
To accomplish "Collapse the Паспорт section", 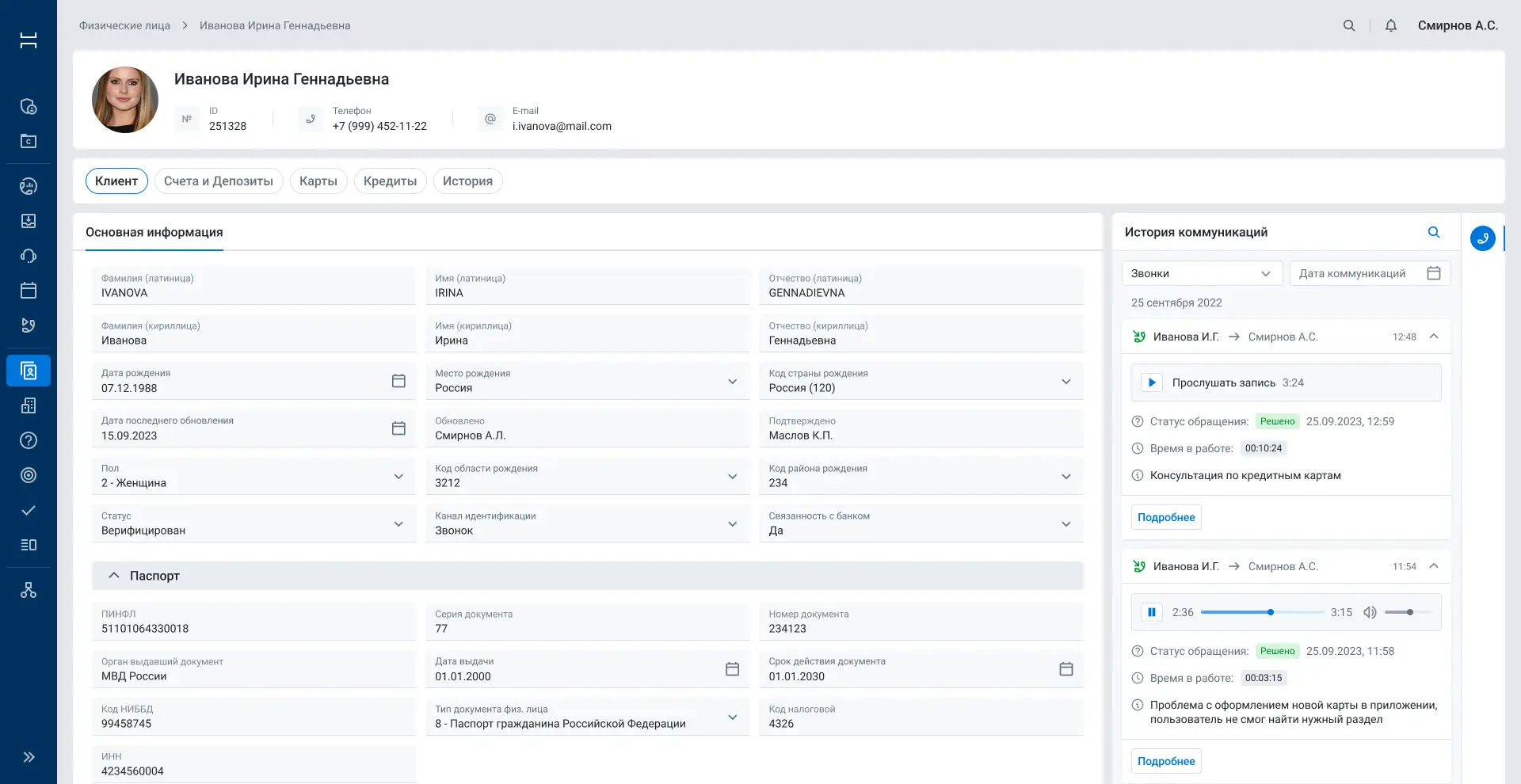I will pos(114,576).
